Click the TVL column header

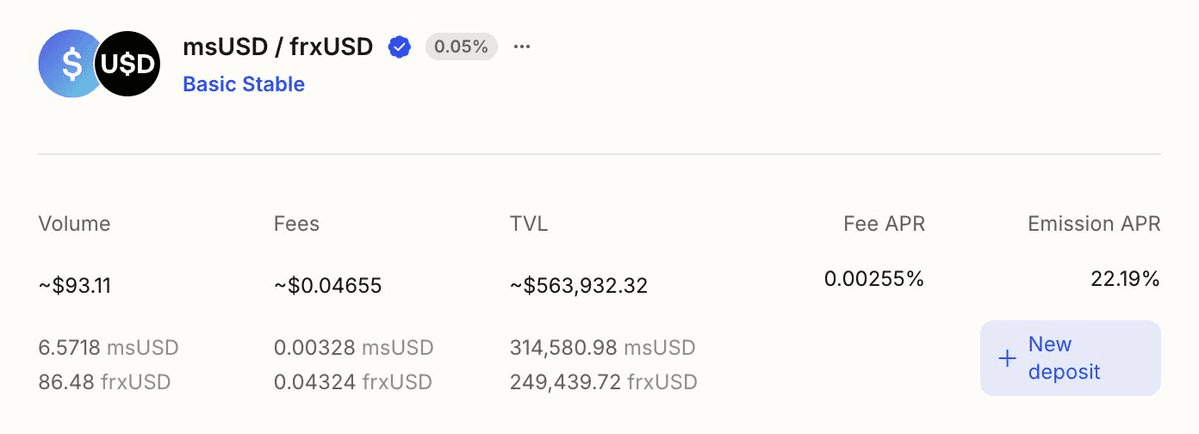pos(528,224)
